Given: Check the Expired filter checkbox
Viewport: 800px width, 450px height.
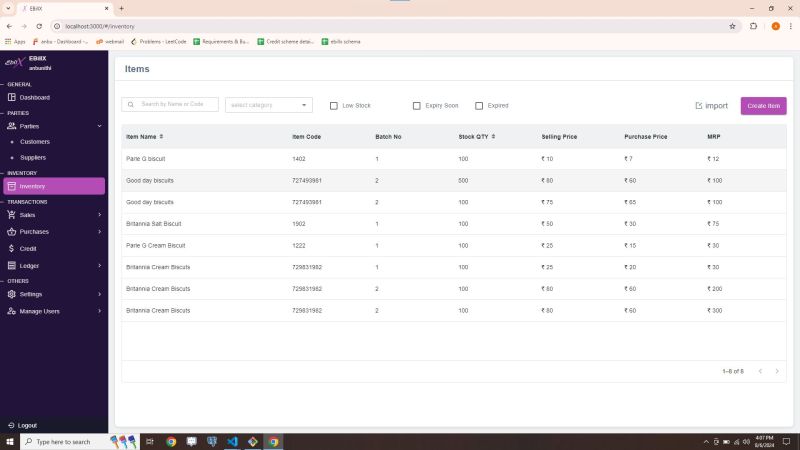Looking at the screenshot, I should (479, 105).
